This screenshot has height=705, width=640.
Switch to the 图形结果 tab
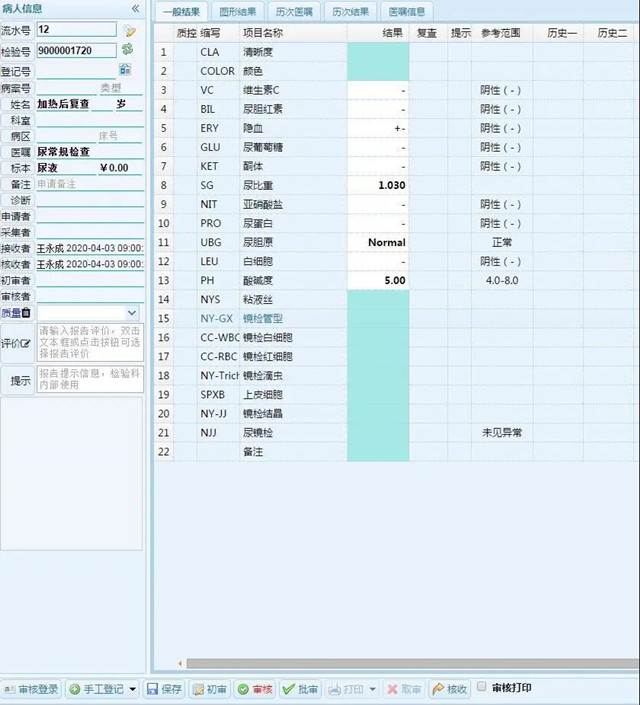pos(237,12)
